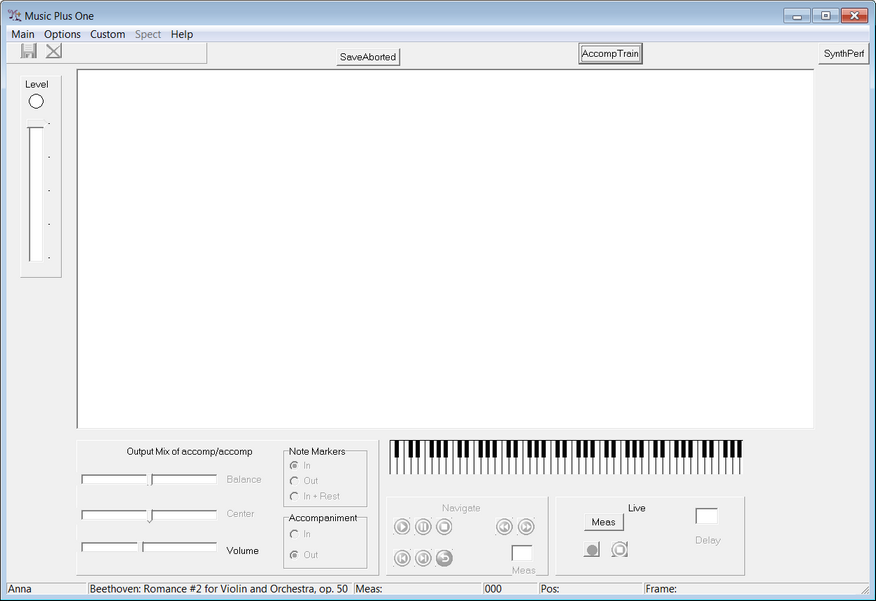Click the Delay input field

click(x=706, y=516)
